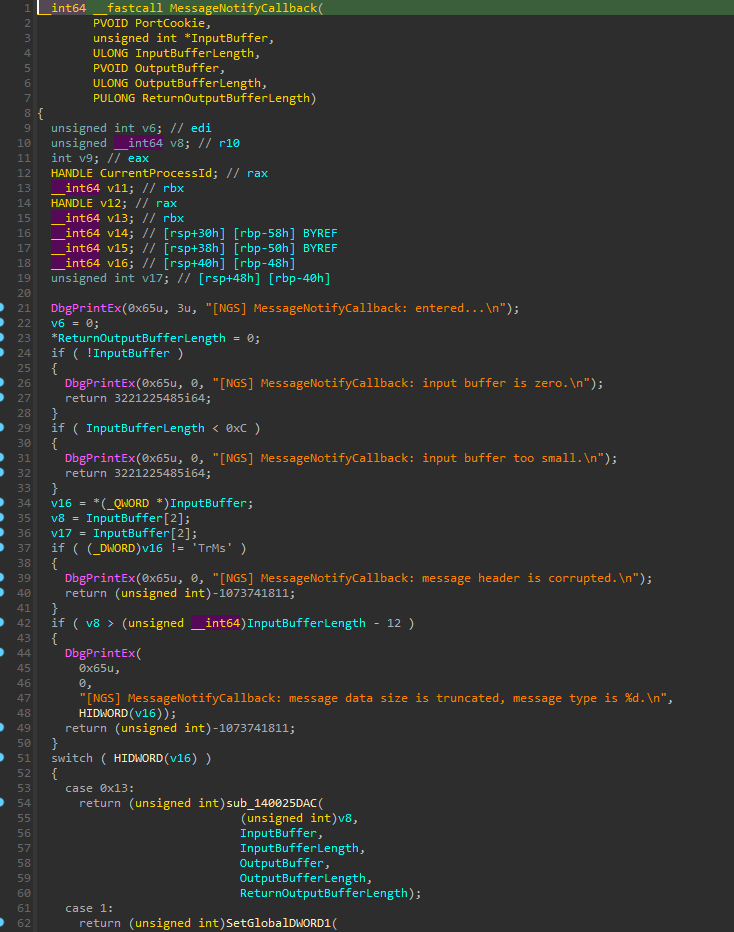This screenshot has width=734, height=932.
Task: Select OutputBuffer argument on line 58
Action: (x=282, y=863)
